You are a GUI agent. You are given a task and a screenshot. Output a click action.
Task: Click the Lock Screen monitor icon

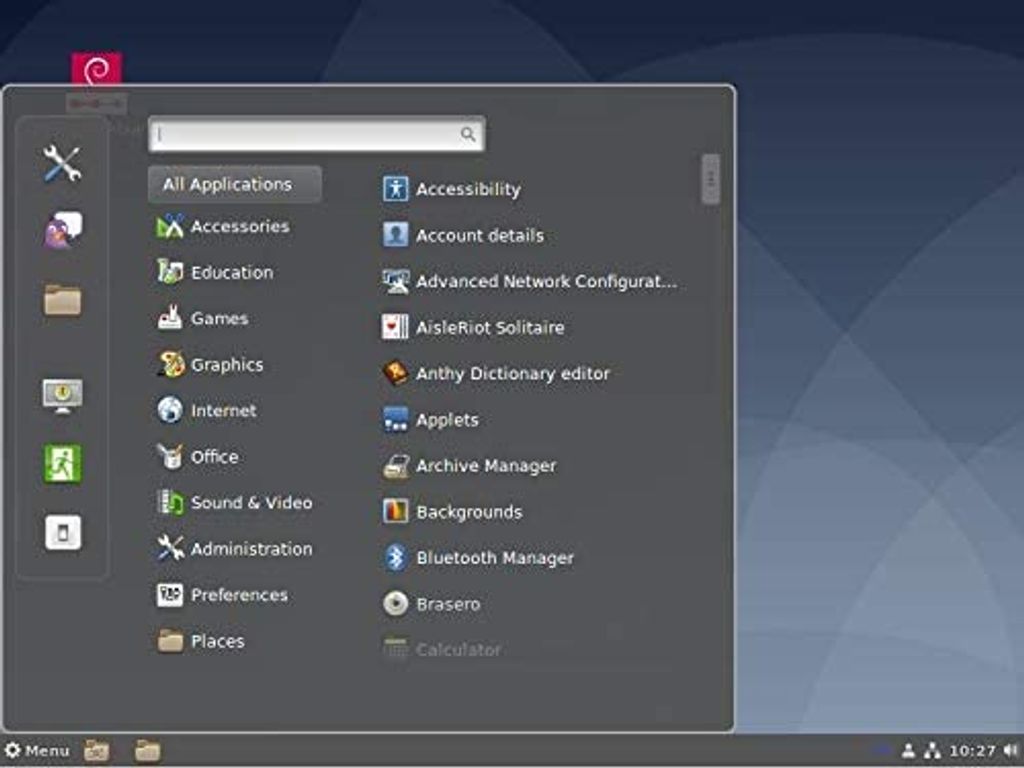[62, 394]
